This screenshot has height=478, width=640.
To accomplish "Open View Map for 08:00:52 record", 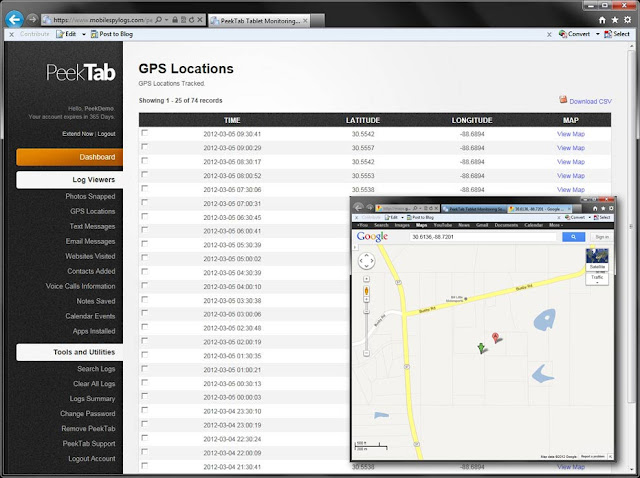I will click(571, 176).
